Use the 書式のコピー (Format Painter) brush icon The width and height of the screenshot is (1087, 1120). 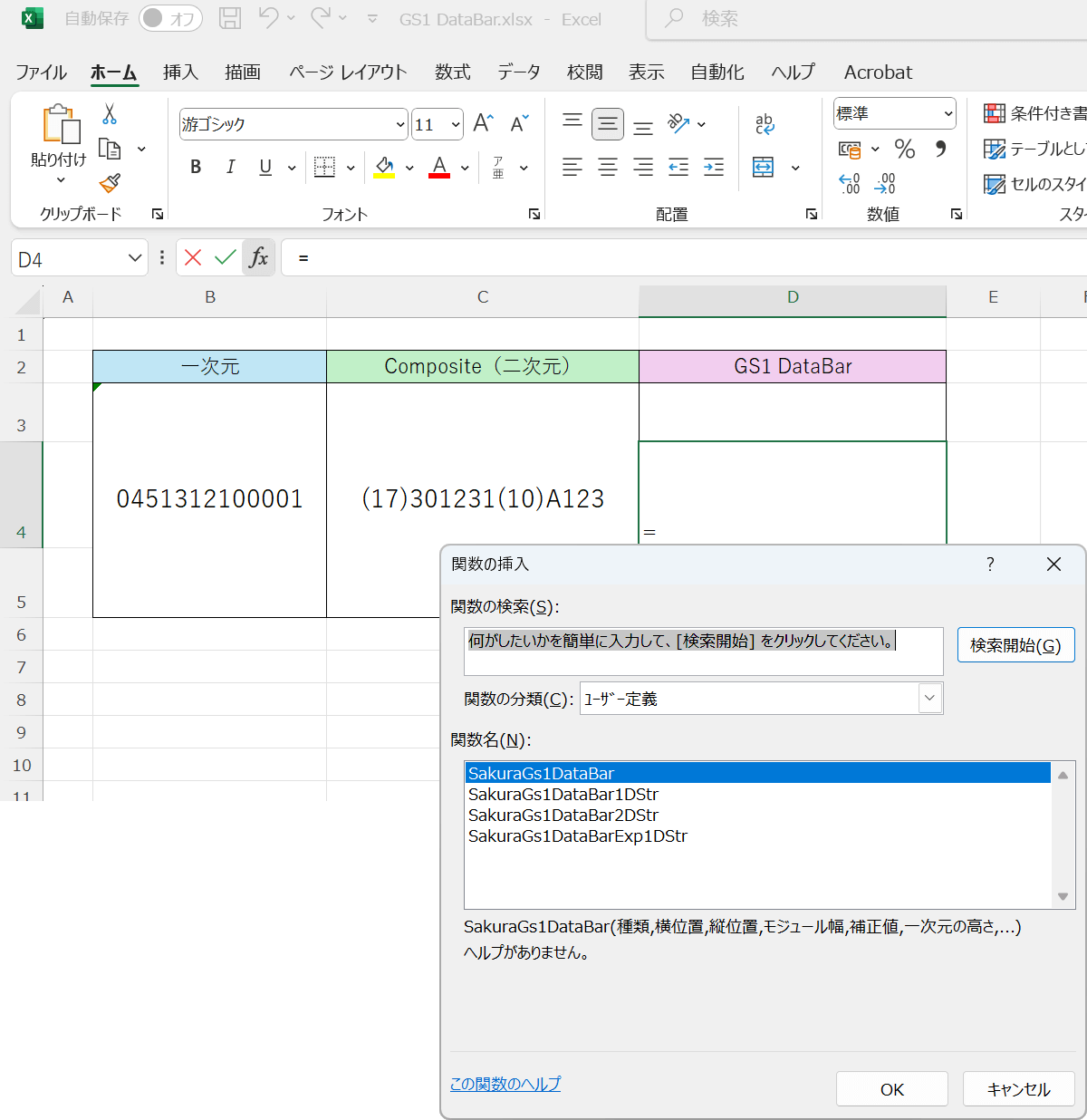click(x=109, y=182)
